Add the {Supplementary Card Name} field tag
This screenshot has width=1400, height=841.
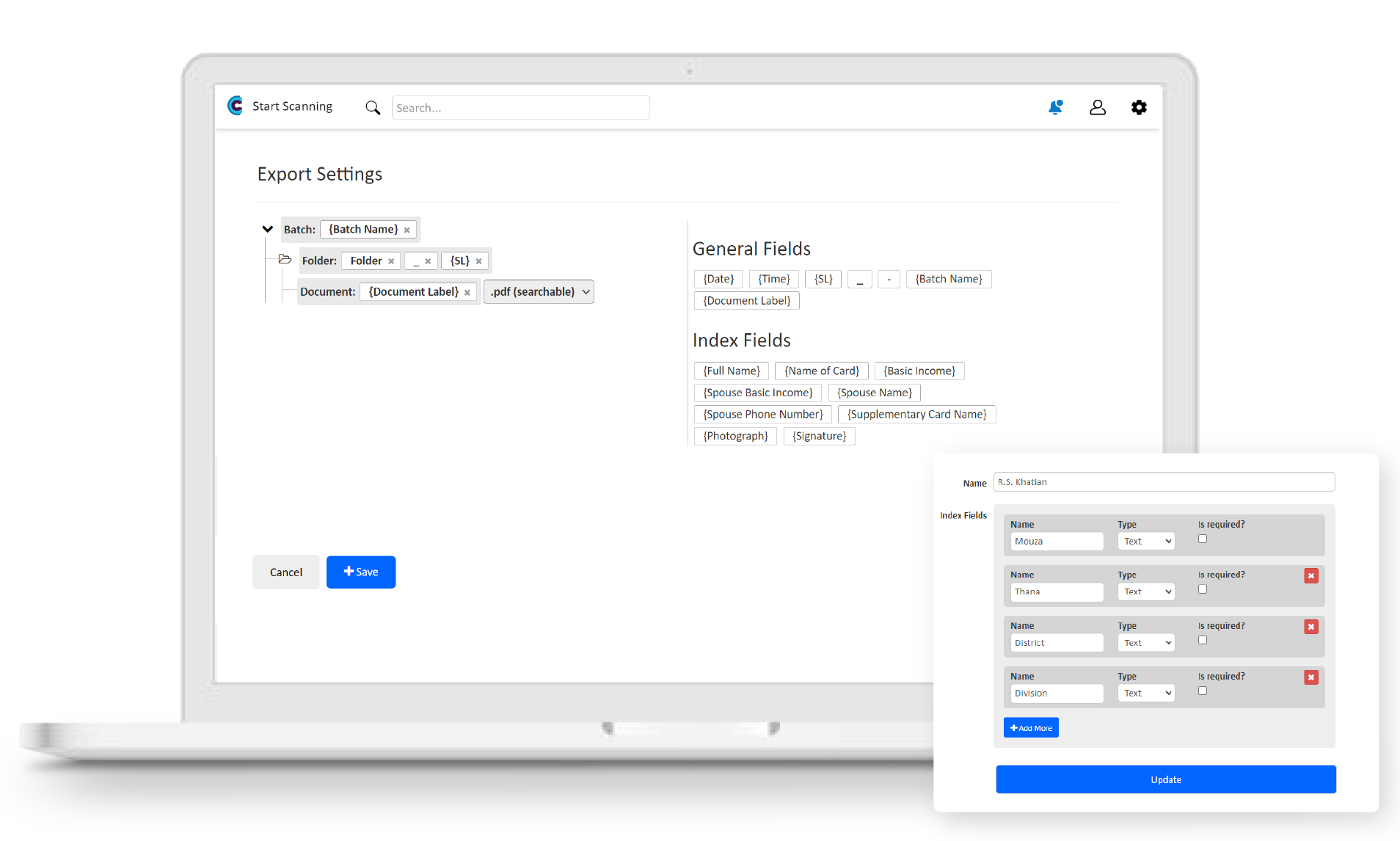[x=917, y=415]
